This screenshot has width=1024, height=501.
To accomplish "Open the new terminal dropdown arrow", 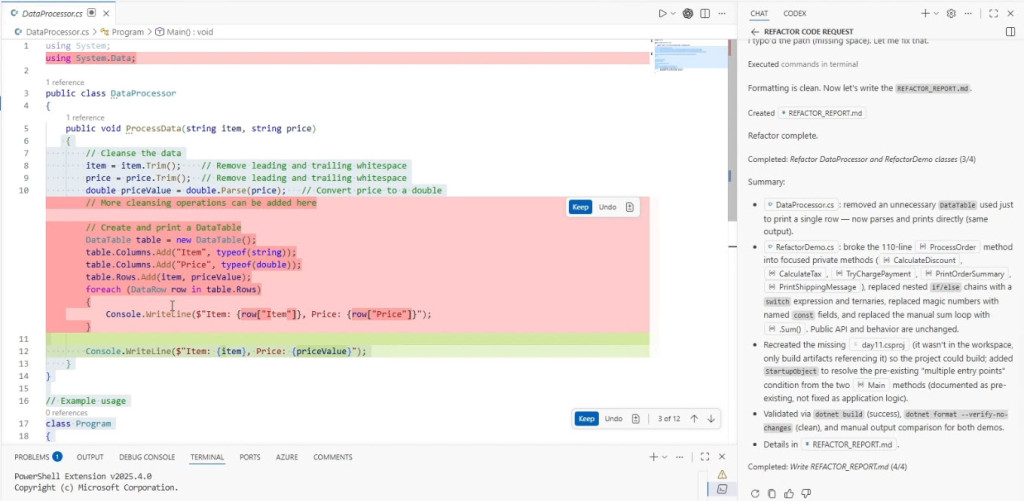I will (x=665, y=457).
